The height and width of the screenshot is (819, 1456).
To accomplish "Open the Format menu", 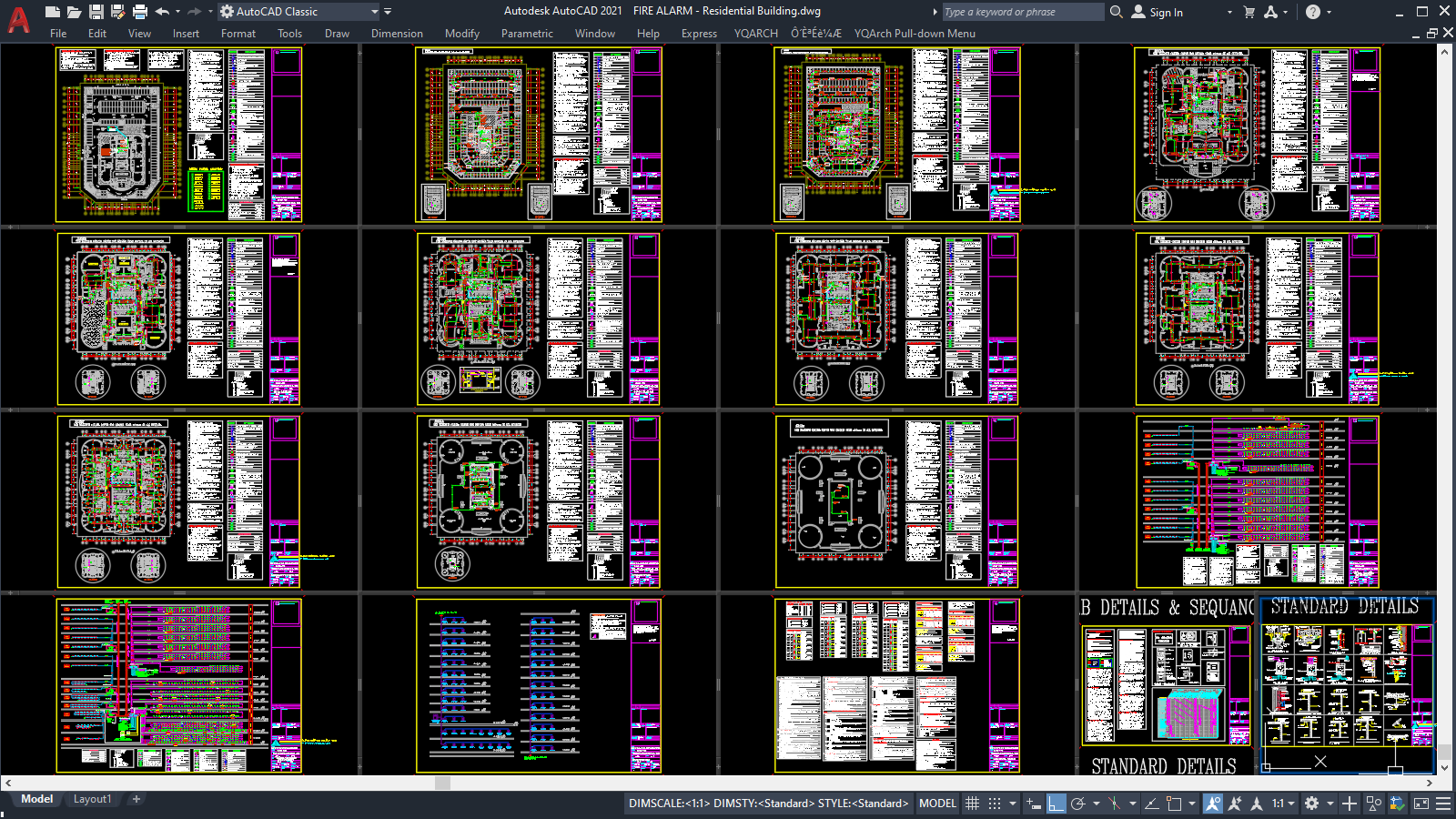I will 238,33.
